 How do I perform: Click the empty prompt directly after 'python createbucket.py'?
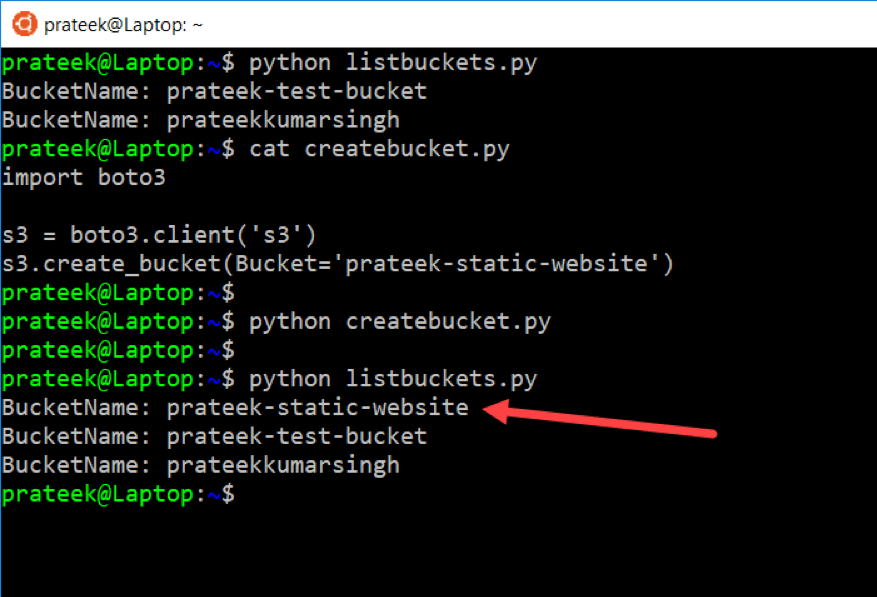[118, 350]
